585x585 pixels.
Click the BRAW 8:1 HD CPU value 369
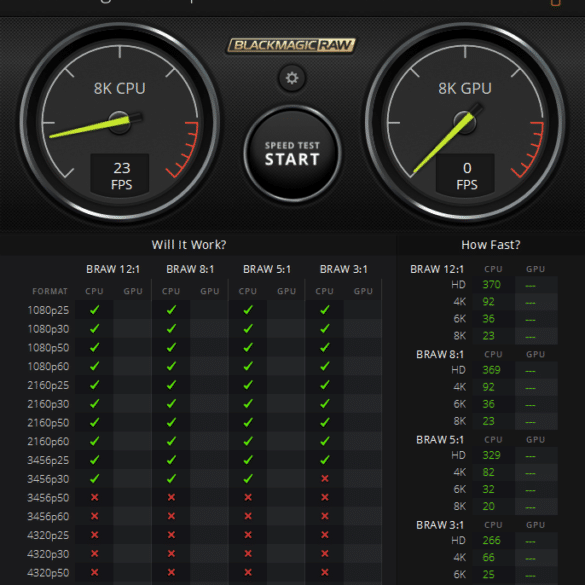click(x=491, y=370)
